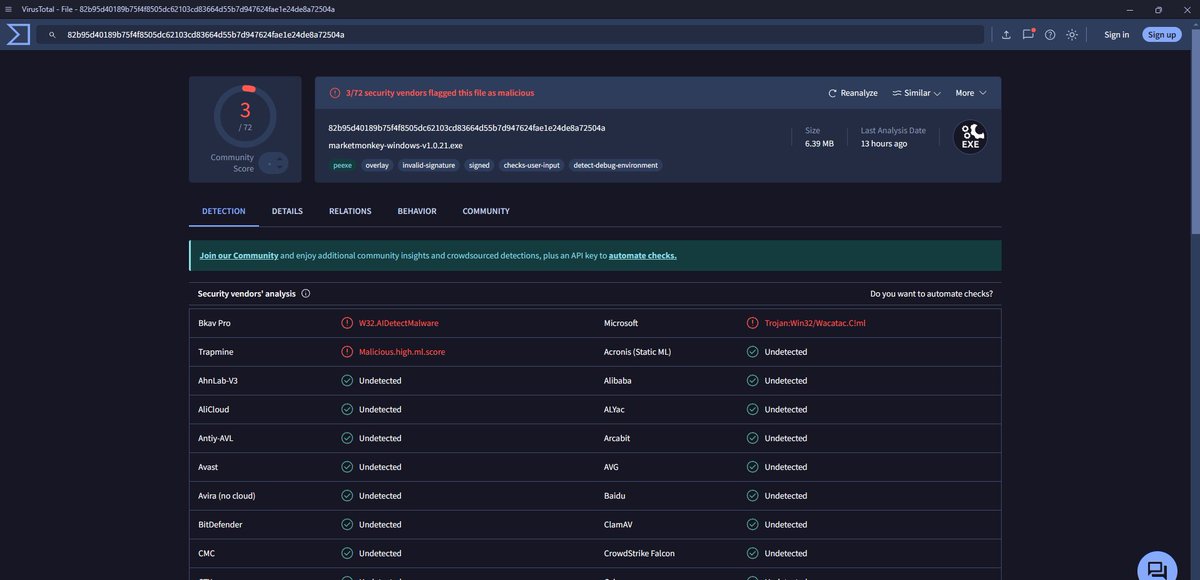
Task: Click the Avast undetected checkmark icon
Action: coord(347,467)
